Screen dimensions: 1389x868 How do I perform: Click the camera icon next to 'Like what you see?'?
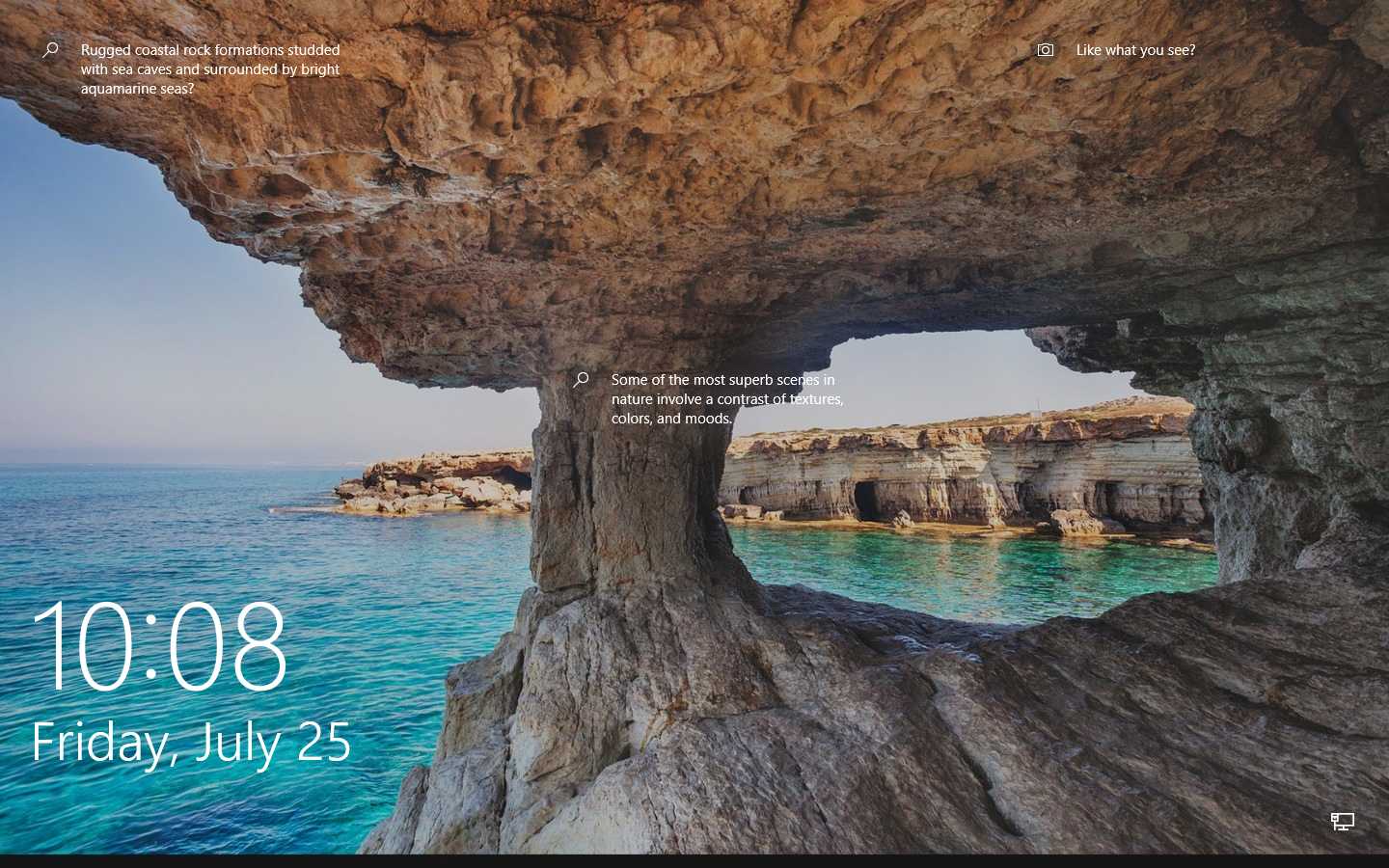(1046, 50)
